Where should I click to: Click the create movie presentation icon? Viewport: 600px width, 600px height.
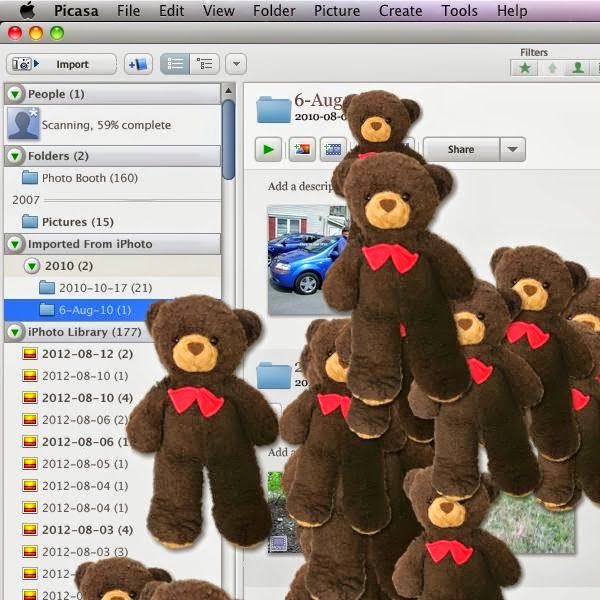(x=333, y=149)
